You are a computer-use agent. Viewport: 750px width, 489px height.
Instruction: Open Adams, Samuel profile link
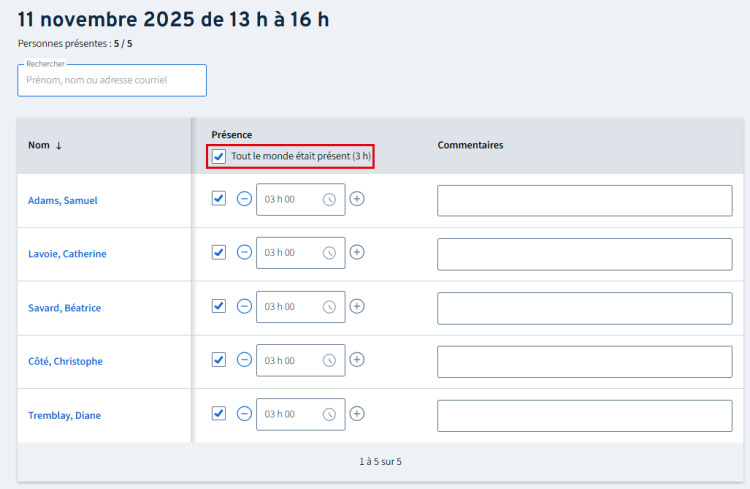(x=62, y=200)
